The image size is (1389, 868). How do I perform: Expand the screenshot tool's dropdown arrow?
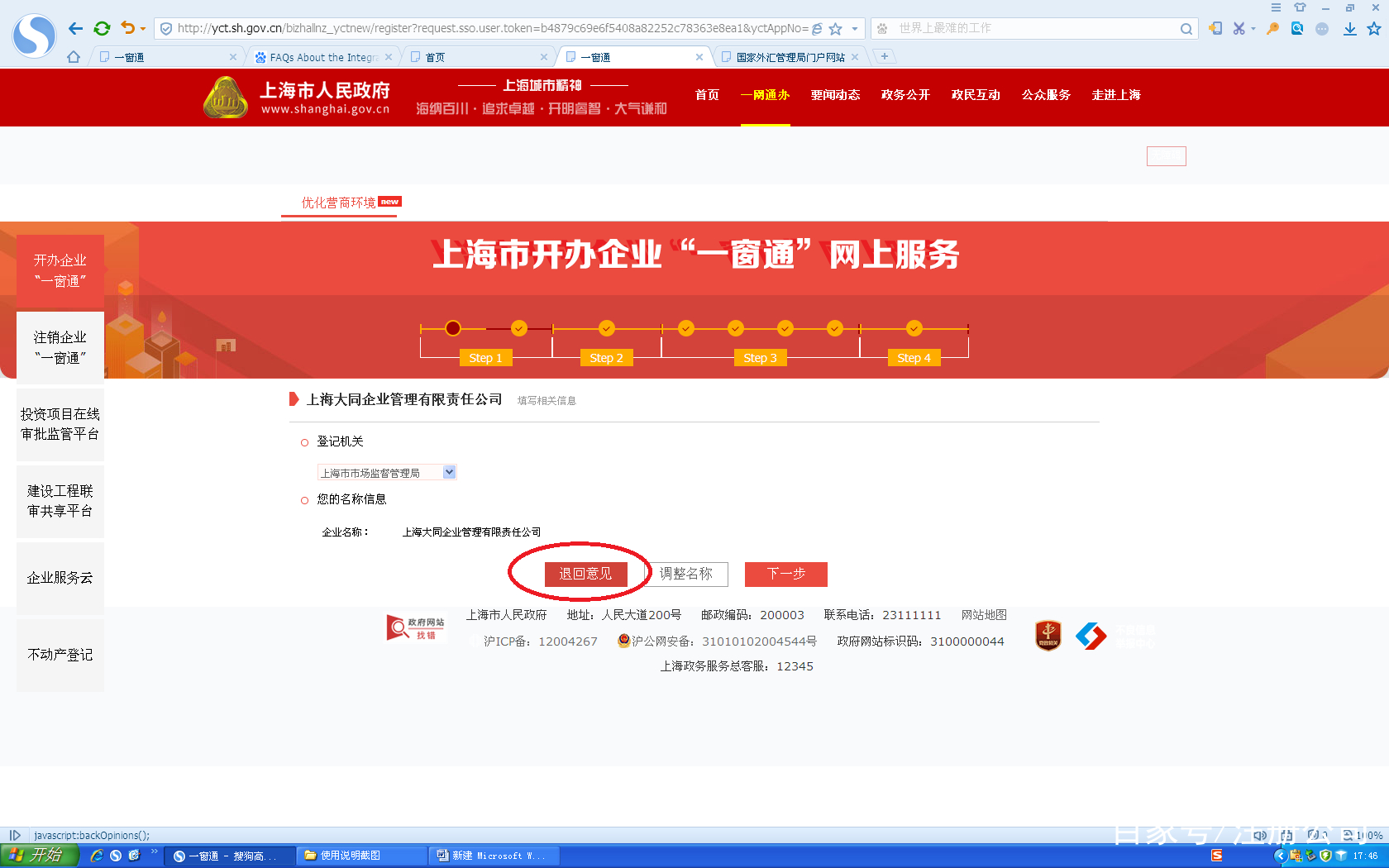tap(1253, 28)
